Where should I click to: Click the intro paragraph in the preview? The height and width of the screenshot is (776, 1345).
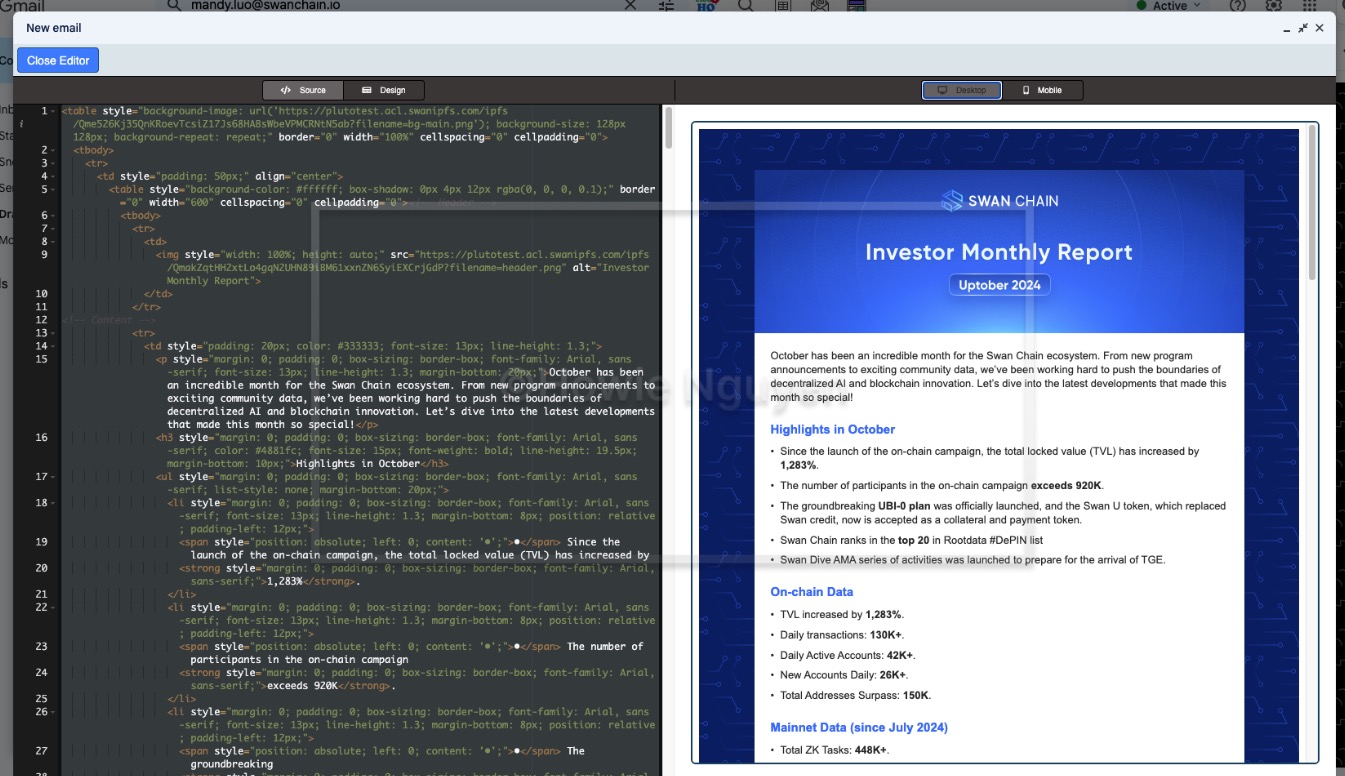999,376
